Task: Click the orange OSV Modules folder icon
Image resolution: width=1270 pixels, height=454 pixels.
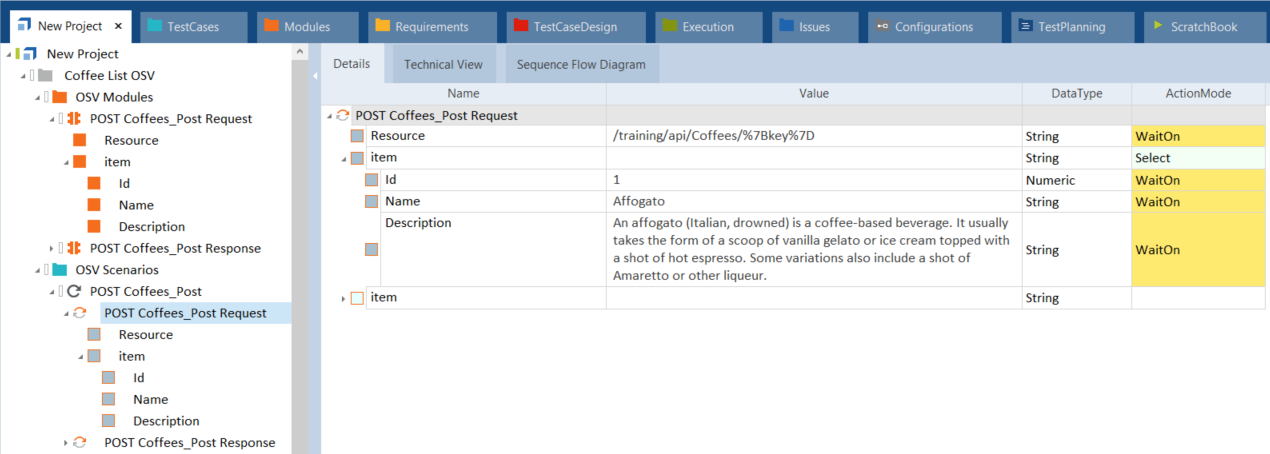Action: pos(59,97)
